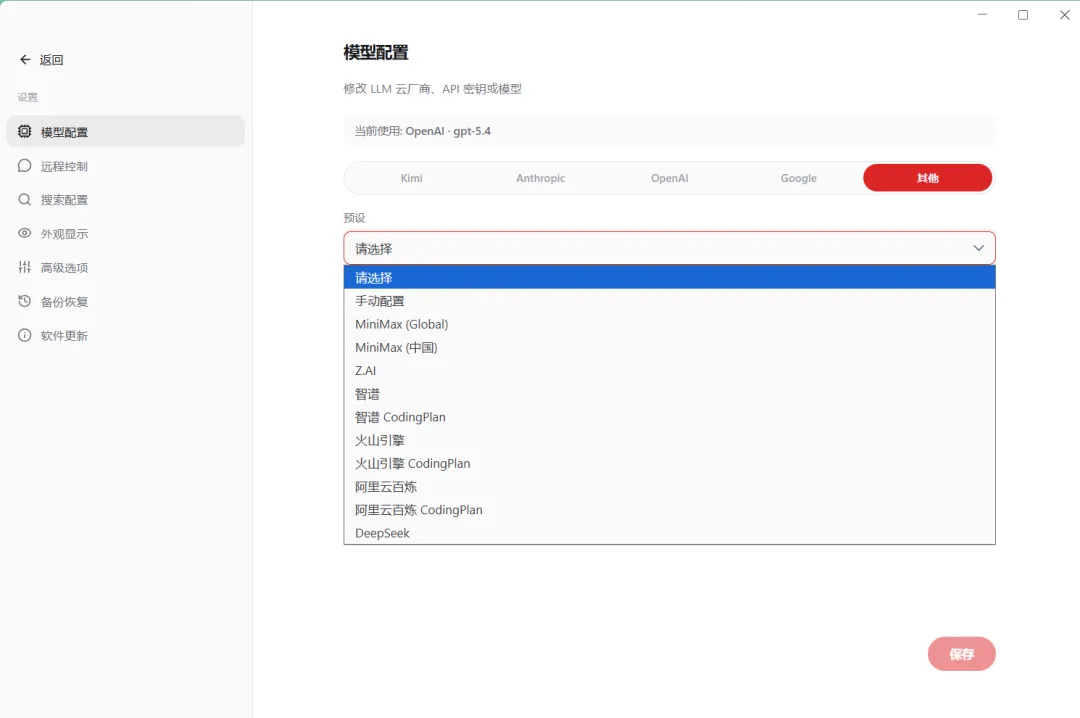
Task: Close the settings window
Action: [1064, 14]
